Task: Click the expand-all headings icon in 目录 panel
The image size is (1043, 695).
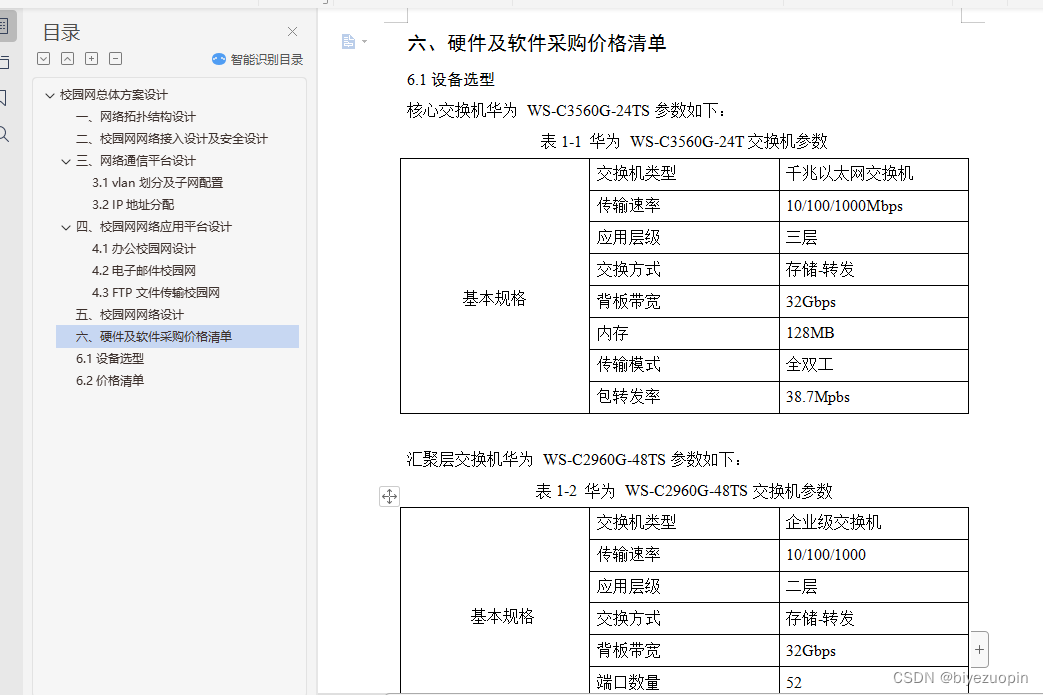Action: 43,58
